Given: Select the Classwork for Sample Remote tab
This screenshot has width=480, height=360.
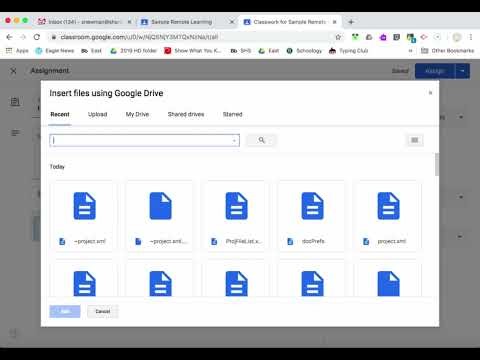Looking at the screenshot, I should [289, 22].
